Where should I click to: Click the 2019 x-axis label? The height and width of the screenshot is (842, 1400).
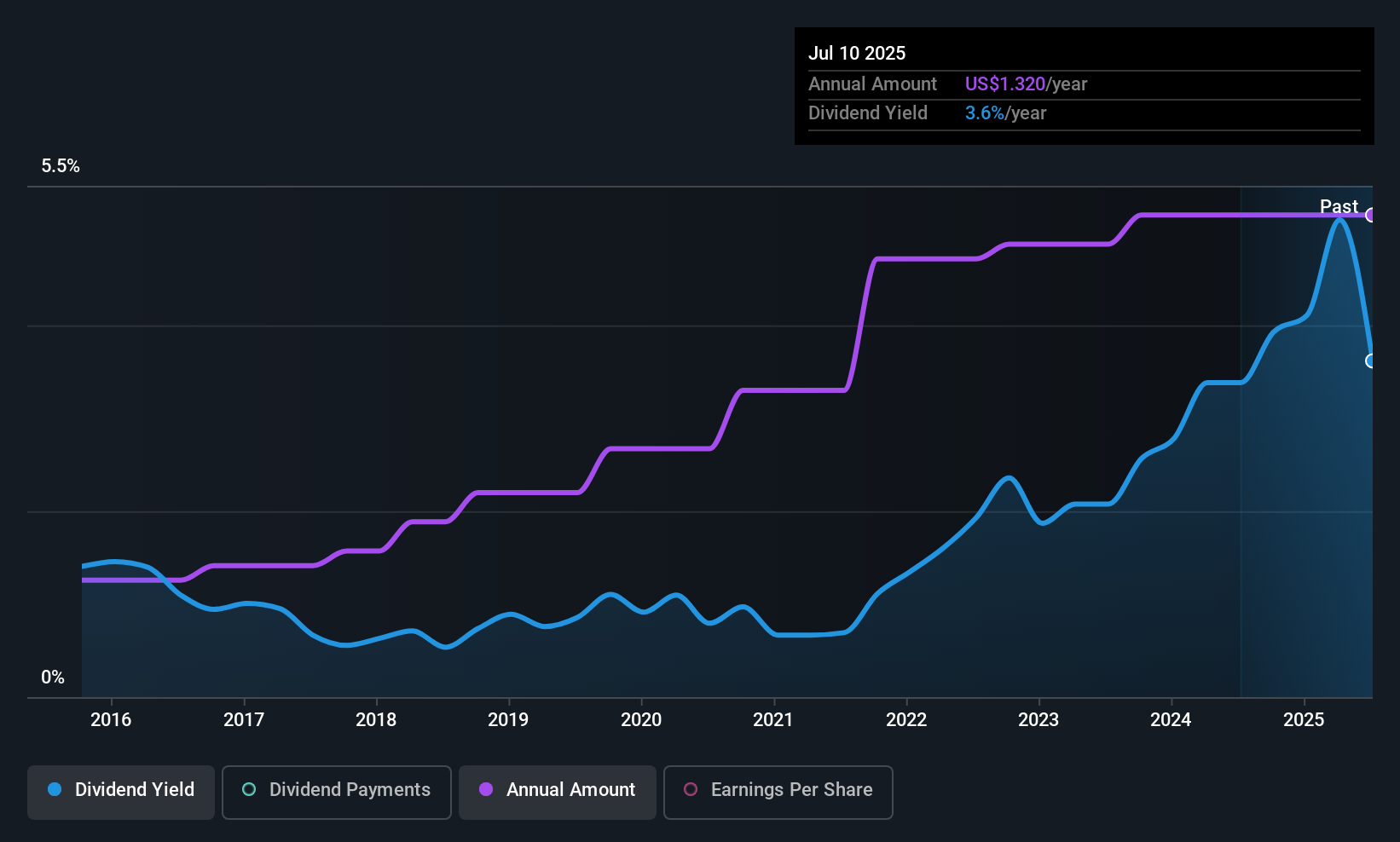coord(508,719)
